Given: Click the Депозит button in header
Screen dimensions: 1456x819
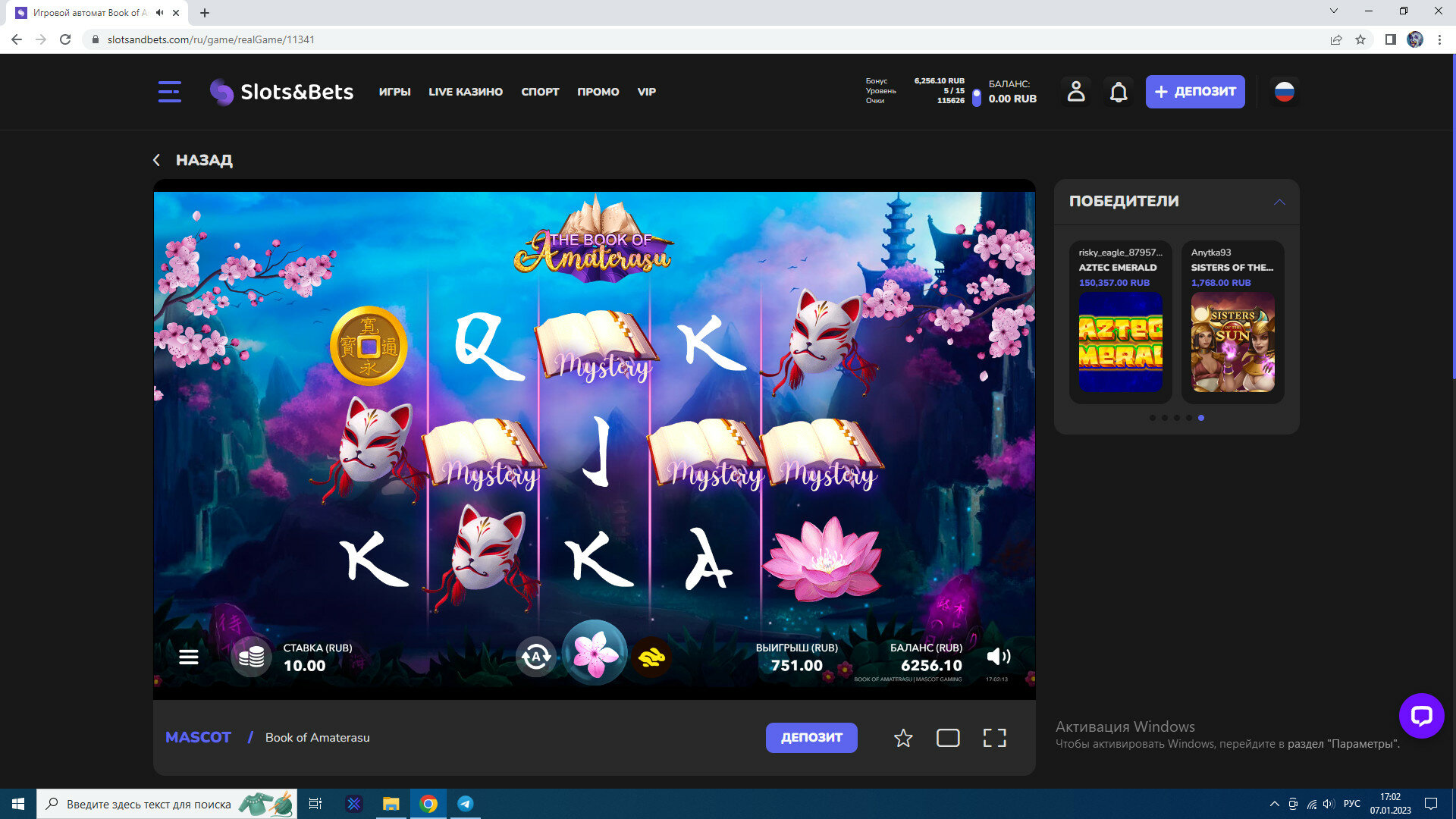Looking at the screenshot, I should click(1194, 92).
